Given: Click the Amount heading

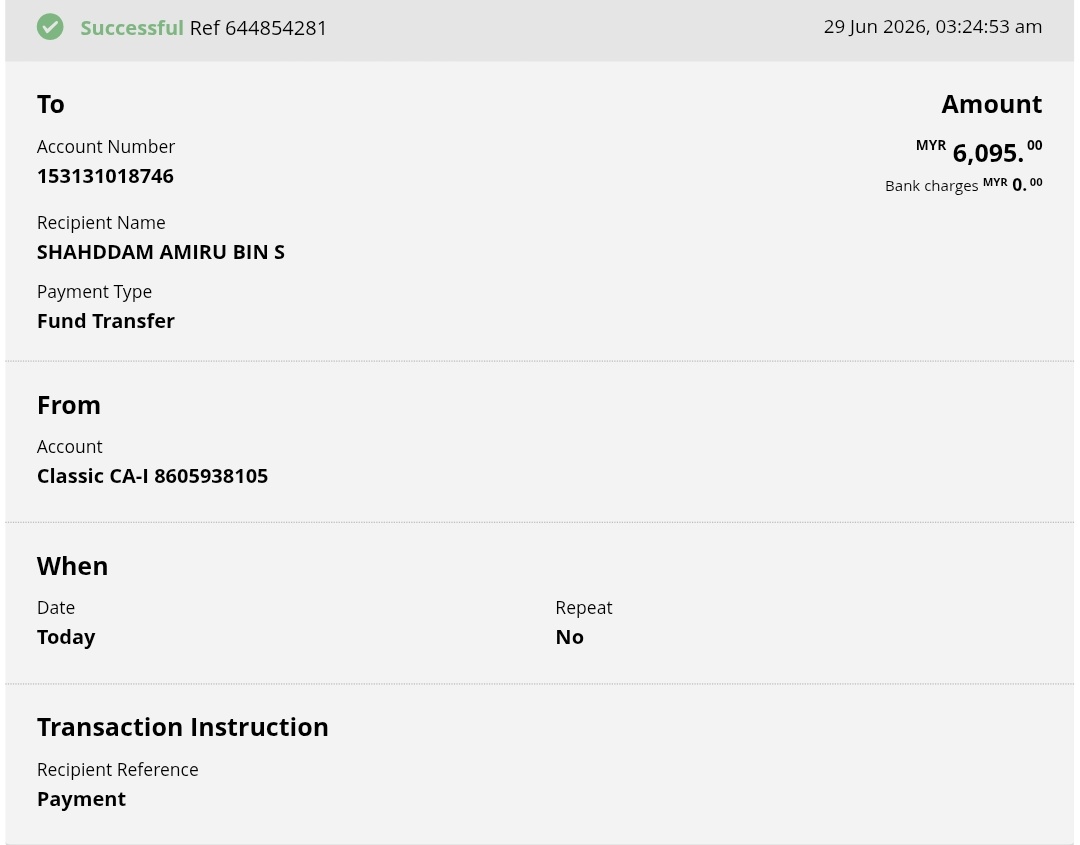Looking at the screenshot, I should (x=991, y=104).
